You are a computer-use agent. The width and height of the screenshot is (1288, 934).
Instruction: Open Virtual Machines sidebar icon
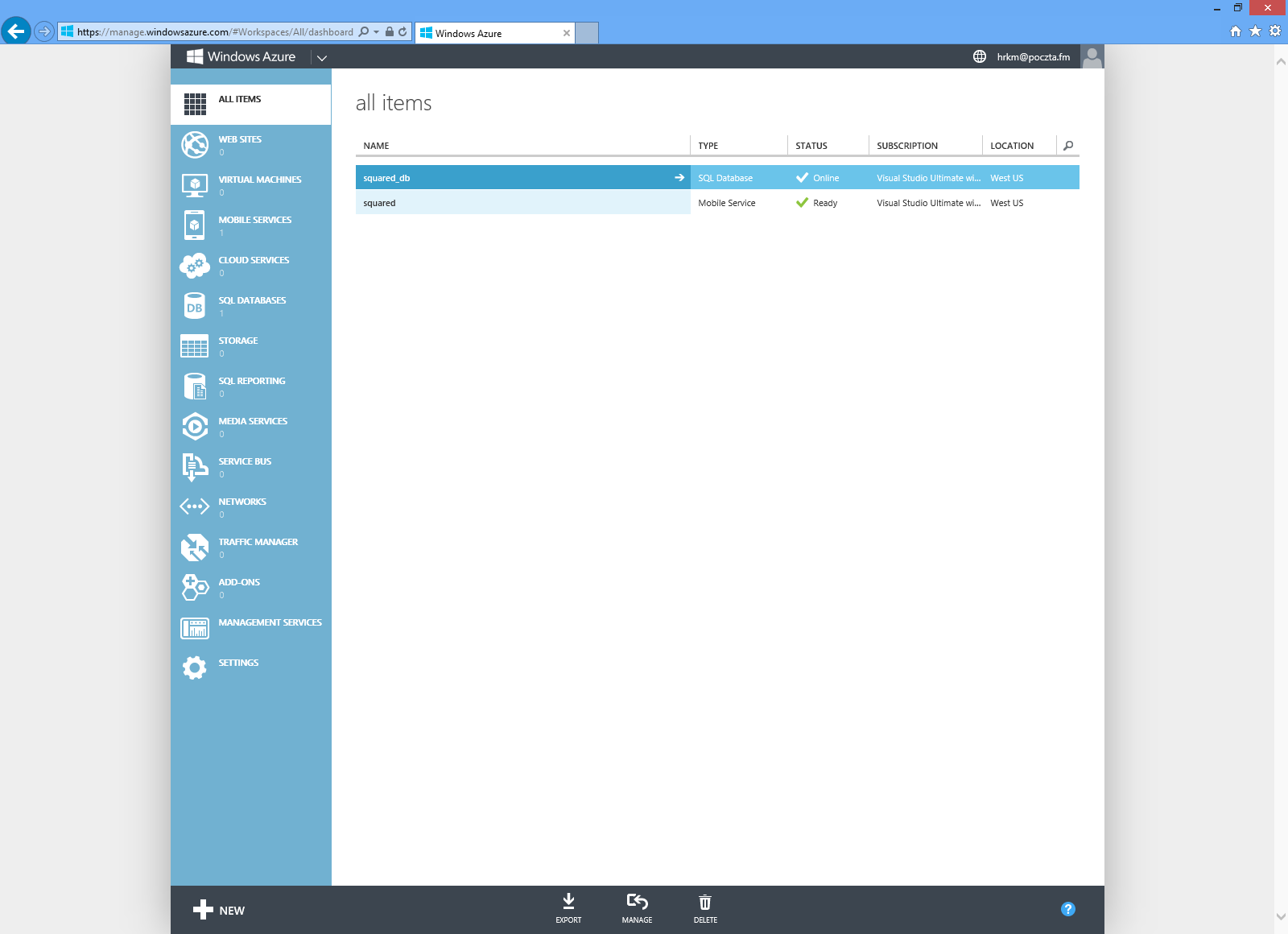click(195, 185)
